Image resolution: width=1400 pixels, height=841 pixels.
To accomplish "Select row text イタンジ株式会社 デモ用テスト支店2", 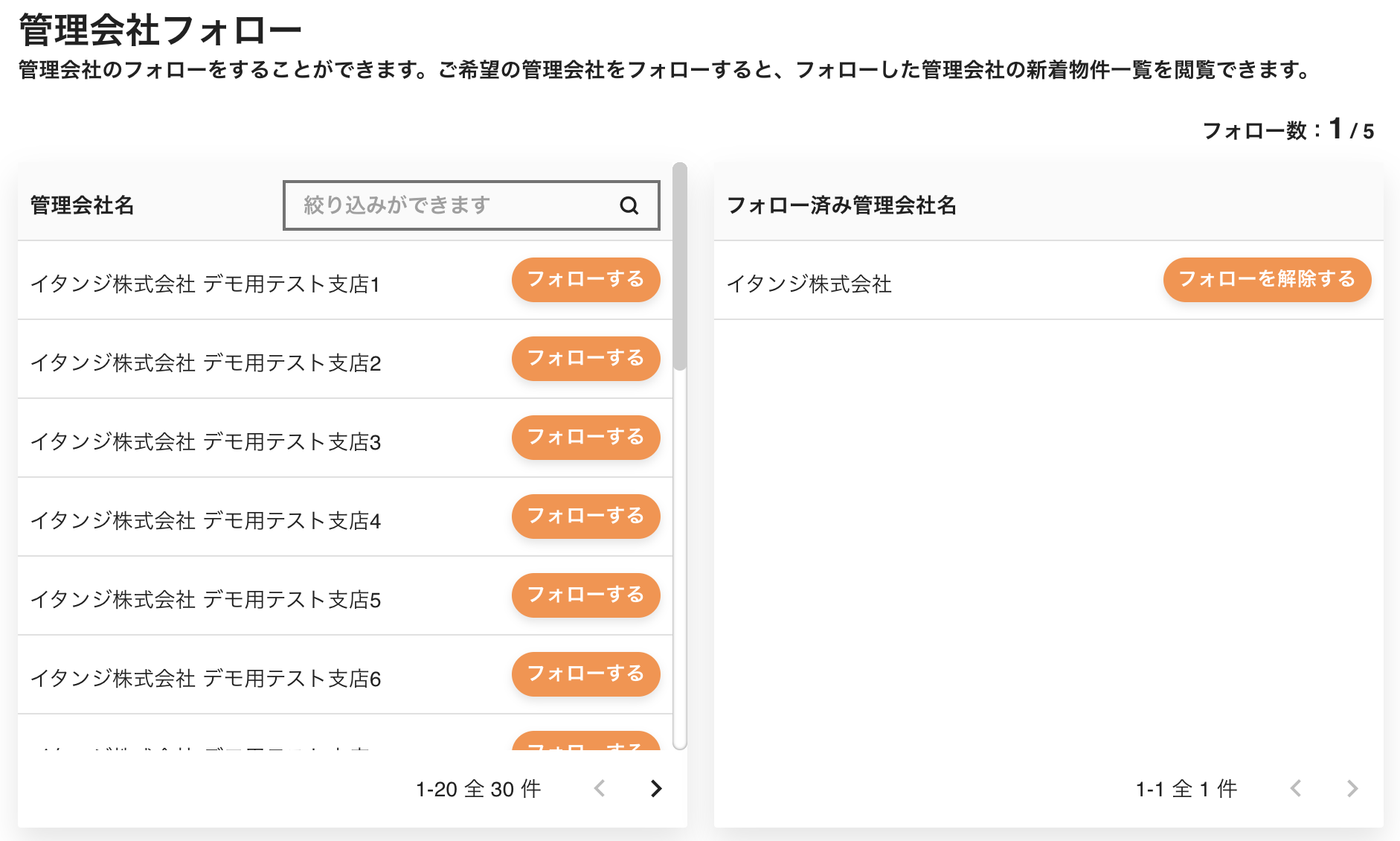I will click(205, 363).
